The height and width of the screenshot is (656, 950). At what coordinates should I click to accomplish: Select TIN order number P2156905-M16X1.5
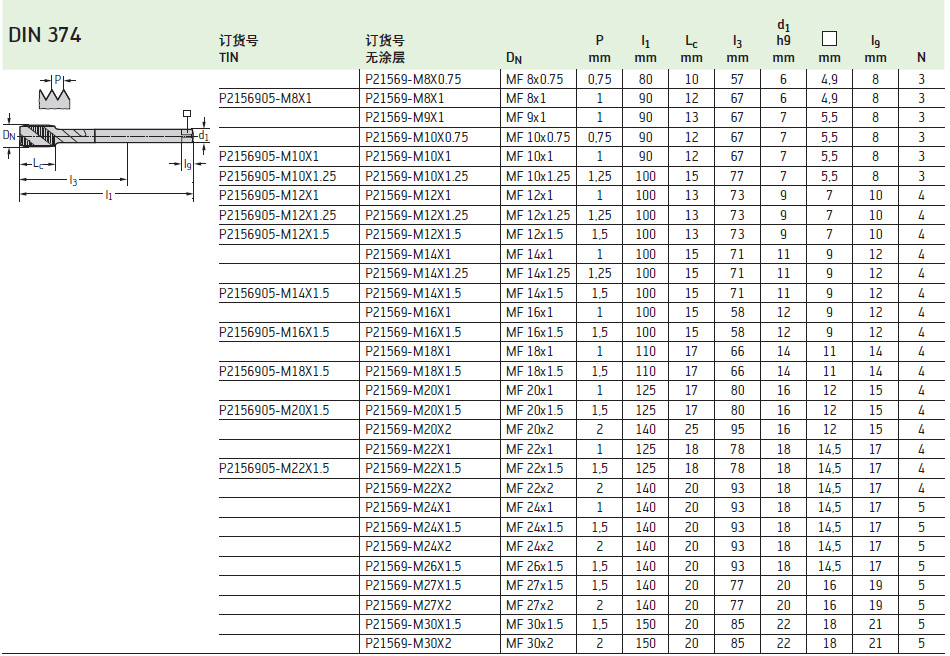[x=274, y=333]
